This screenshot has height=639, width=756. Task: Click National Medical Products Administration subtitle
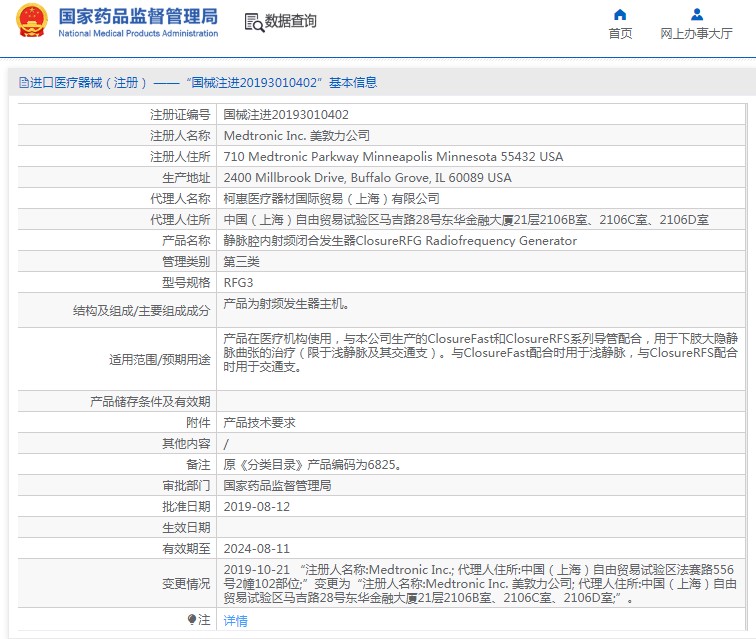click(x=138, y=33)
